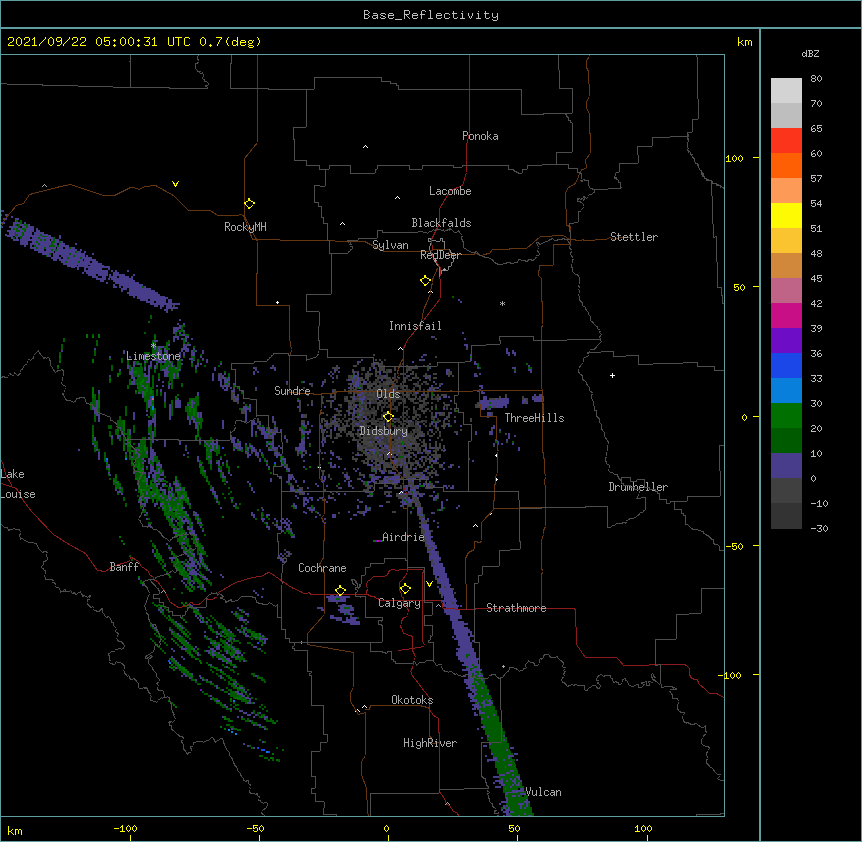Click the HighRiver label
Screen dimensions: 862x842
(430, 743)
